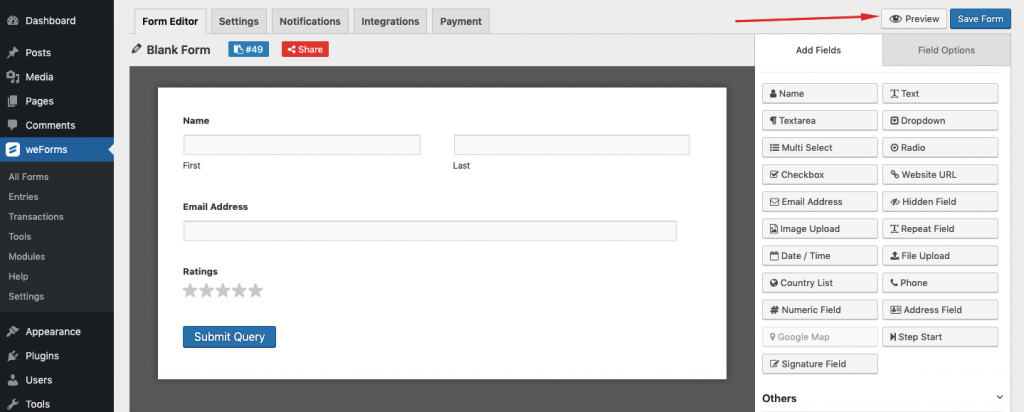Open Modules submenu link
This screenshot has width=1024, height=412.
pos(27,257)
